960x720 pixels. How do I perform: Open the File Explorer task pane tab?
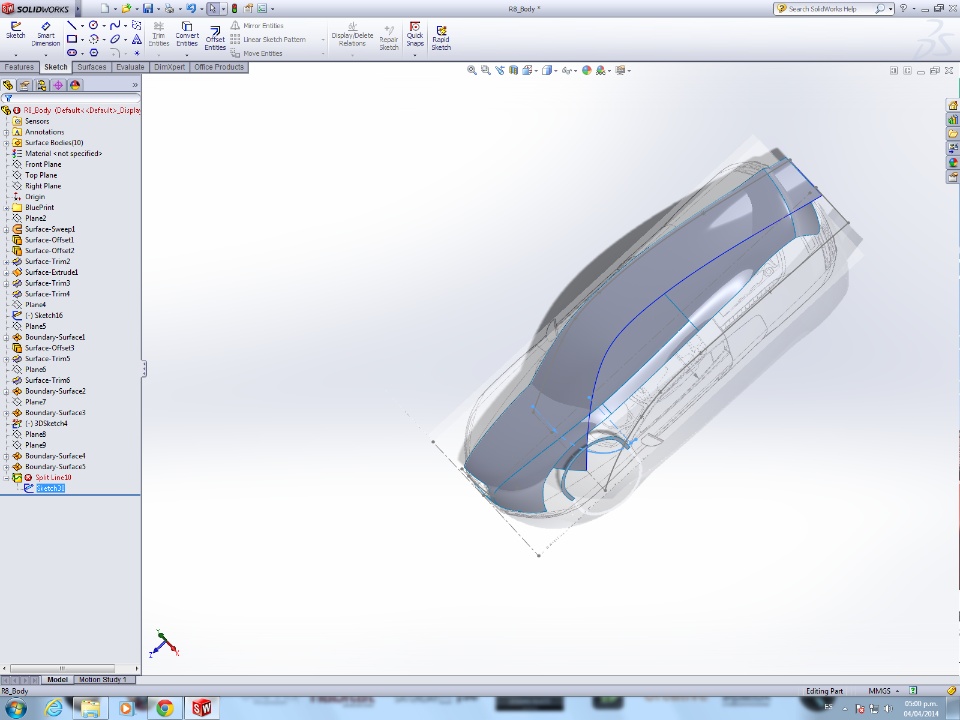[x=953, y=133]
